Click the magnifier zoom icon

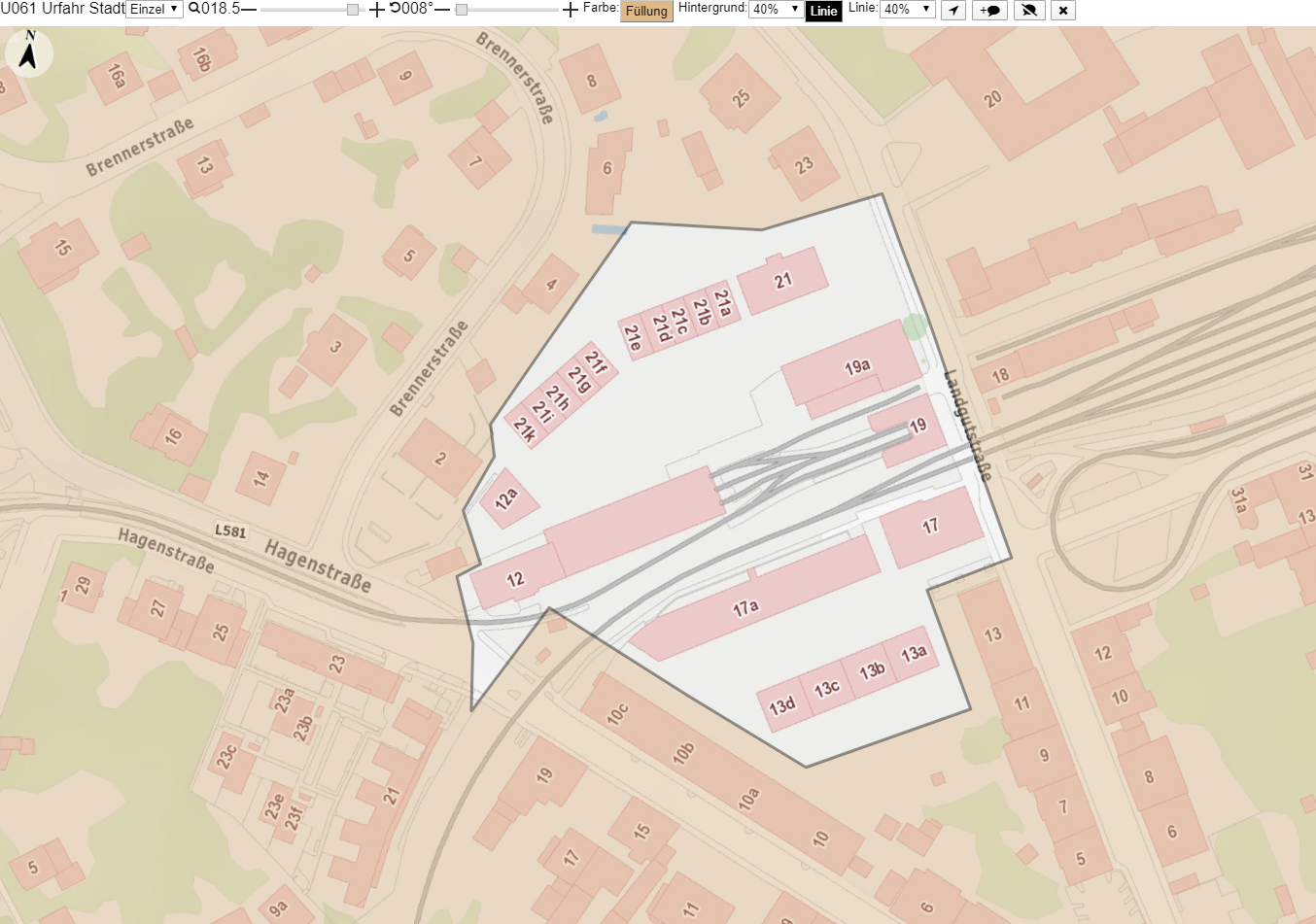pos(194,9)
